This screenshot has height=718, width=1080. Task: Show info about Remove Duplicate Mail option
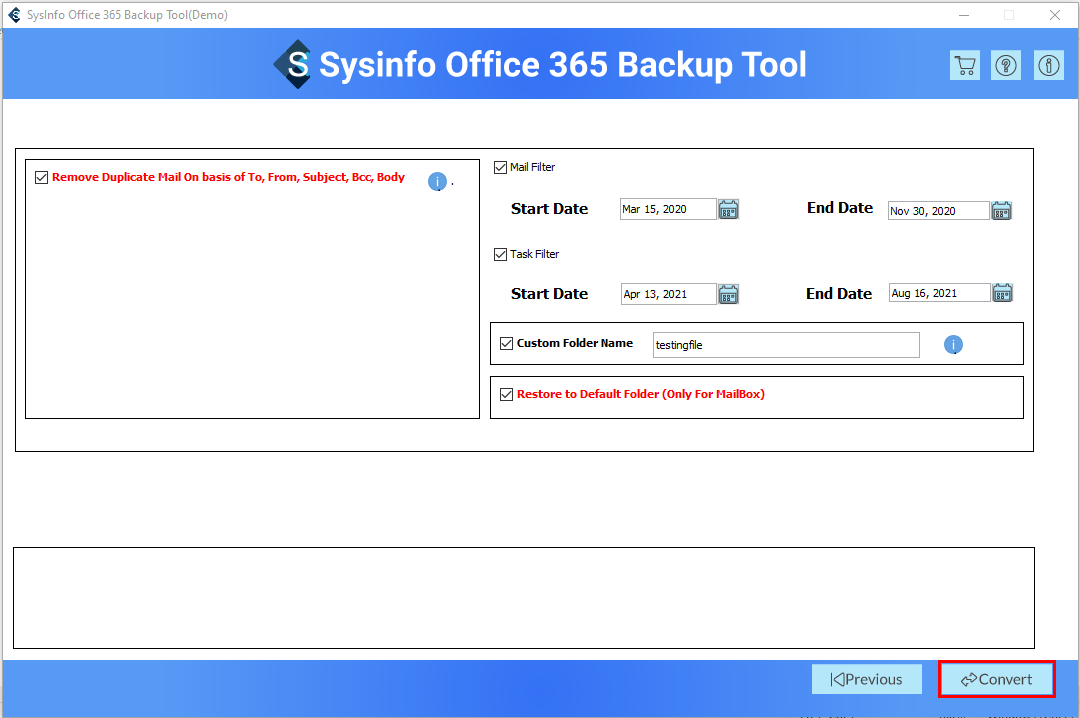[437, 181]
